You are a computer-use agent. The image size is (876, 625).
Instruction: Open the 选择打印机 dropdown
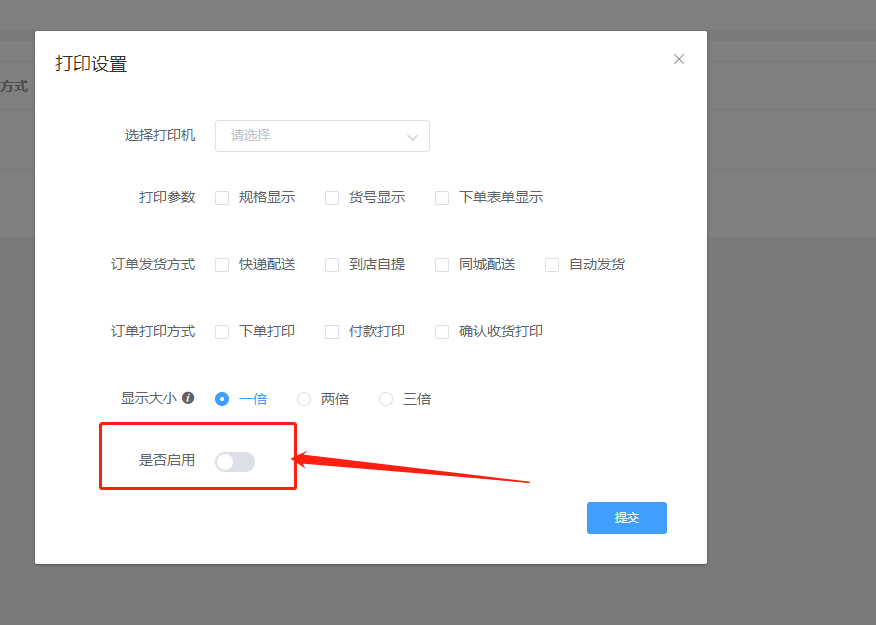[x=322, y=136]
